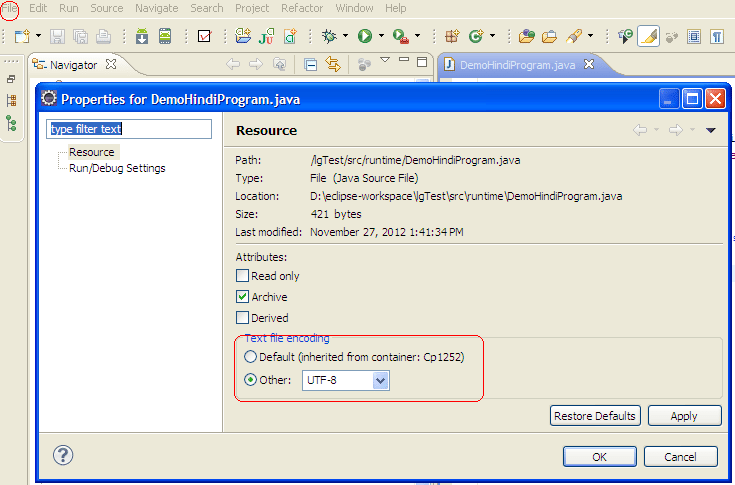This screenshot has width=735, height=485.
Task: Select Default inherited from container encoding
Action: tap(250, 357)
